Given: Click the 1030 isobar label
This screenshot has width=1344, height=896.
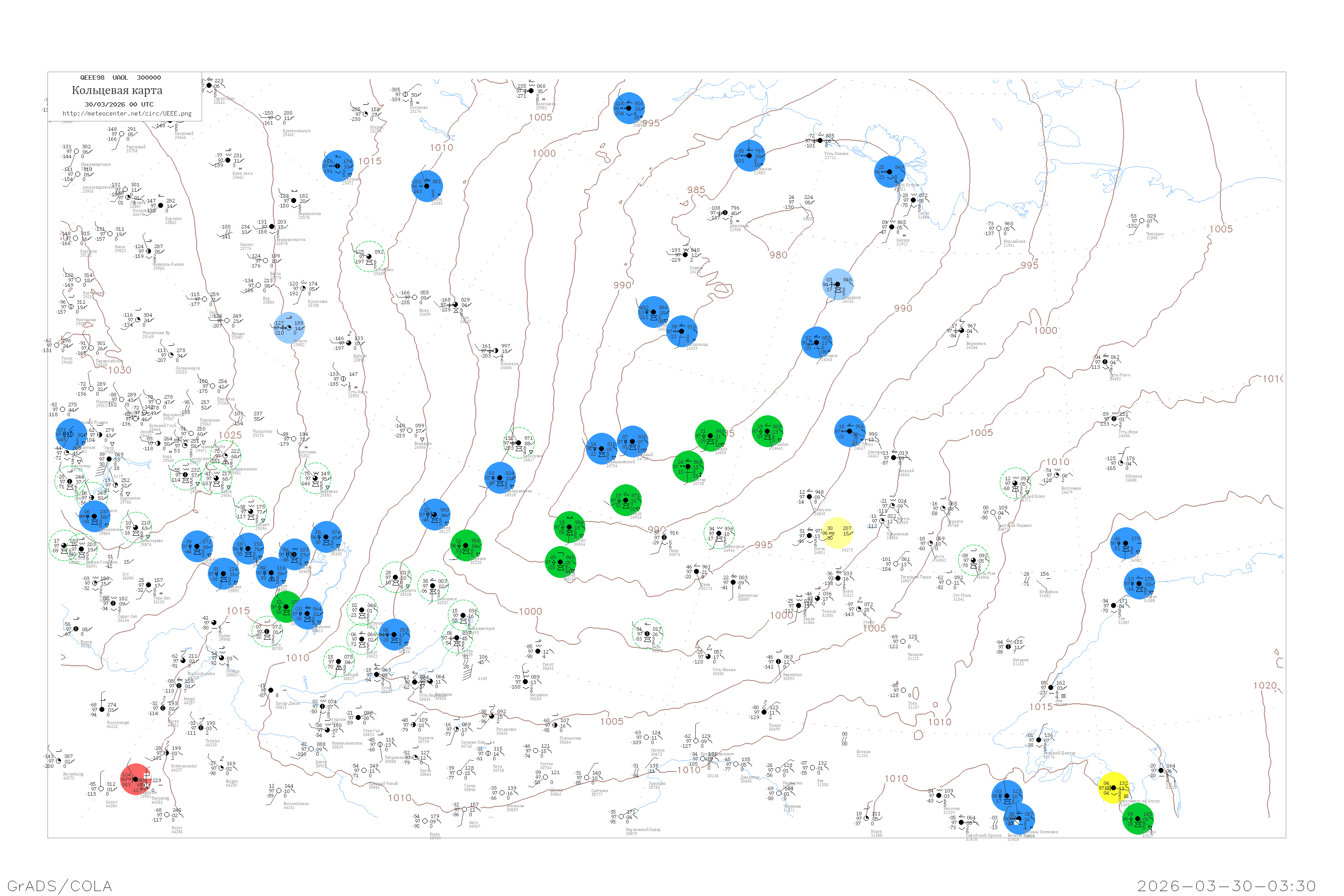Looking at the screenshot, I should (120, 370).
